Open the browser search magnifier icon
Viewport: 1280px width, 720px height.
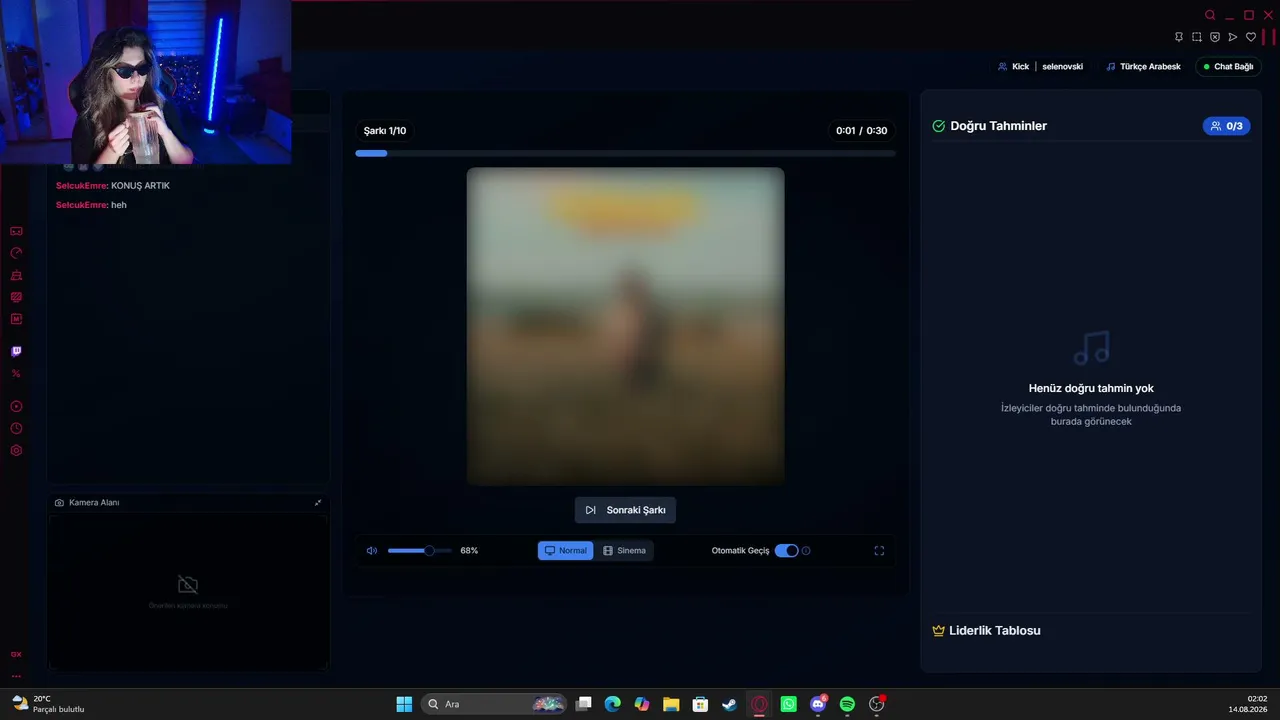pos(1210,15)
